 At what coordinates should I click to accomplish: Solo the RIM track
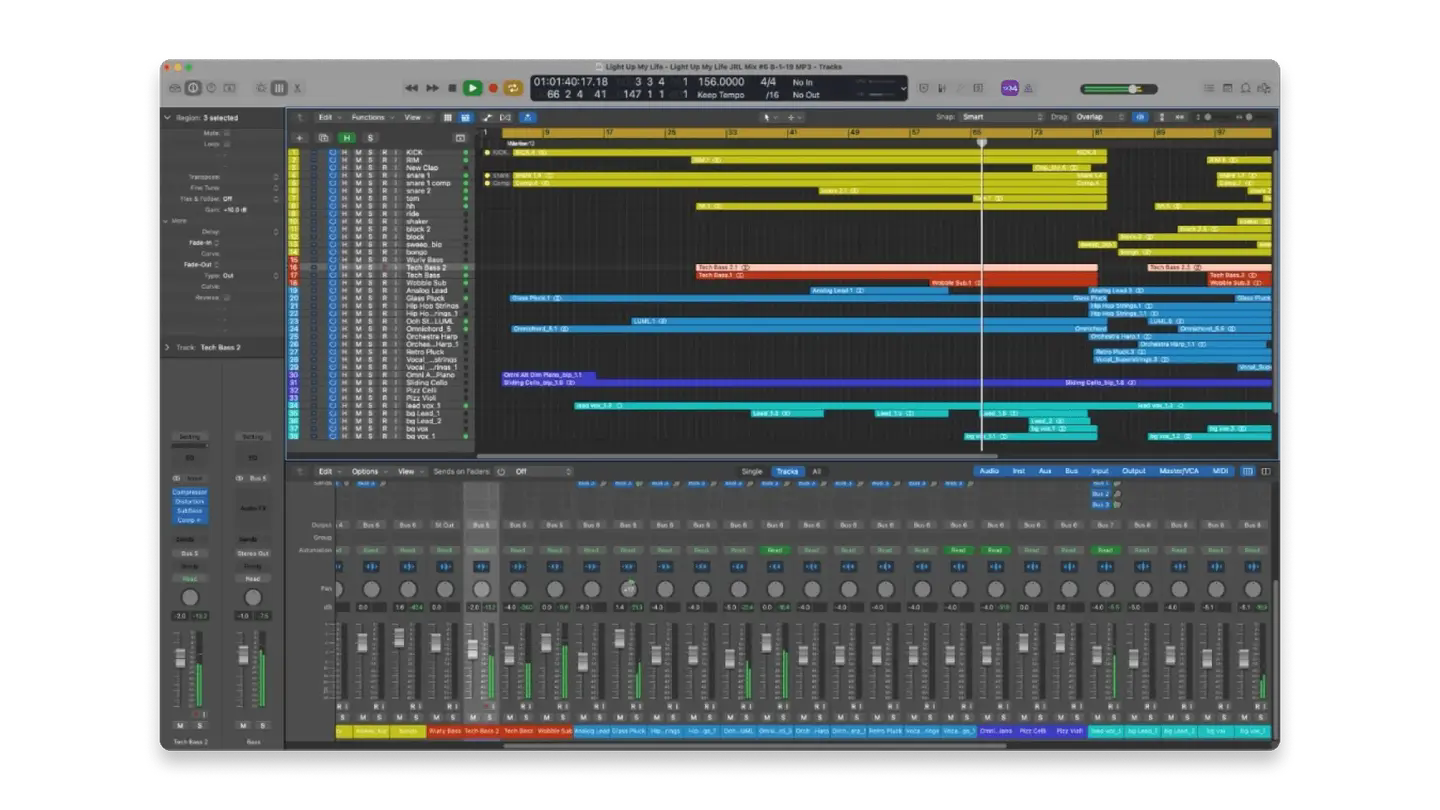pyautogui.click(x=370, y=160)
